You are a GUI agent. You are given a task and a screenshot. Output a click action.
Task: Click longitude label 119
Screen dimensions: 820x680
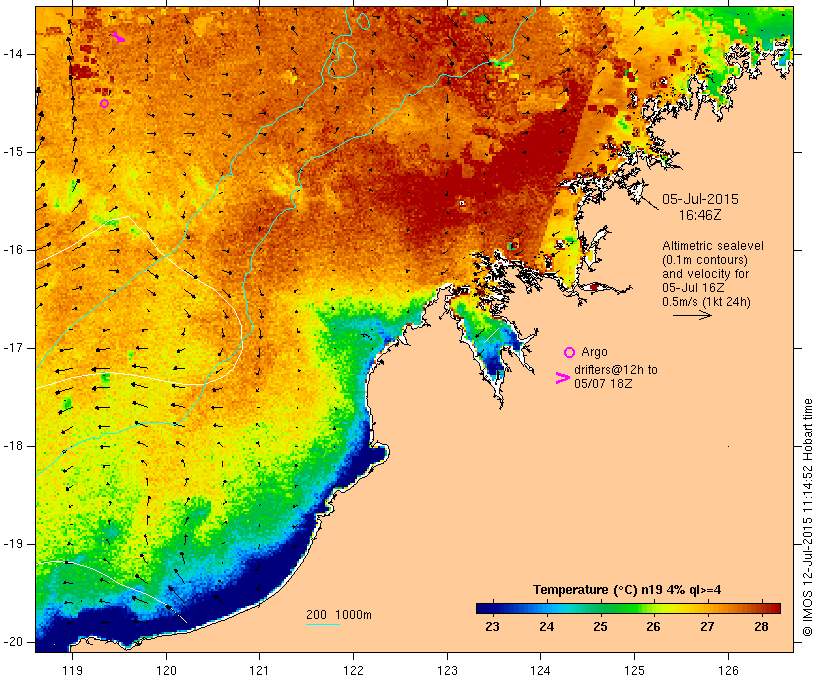pos(72,670)
